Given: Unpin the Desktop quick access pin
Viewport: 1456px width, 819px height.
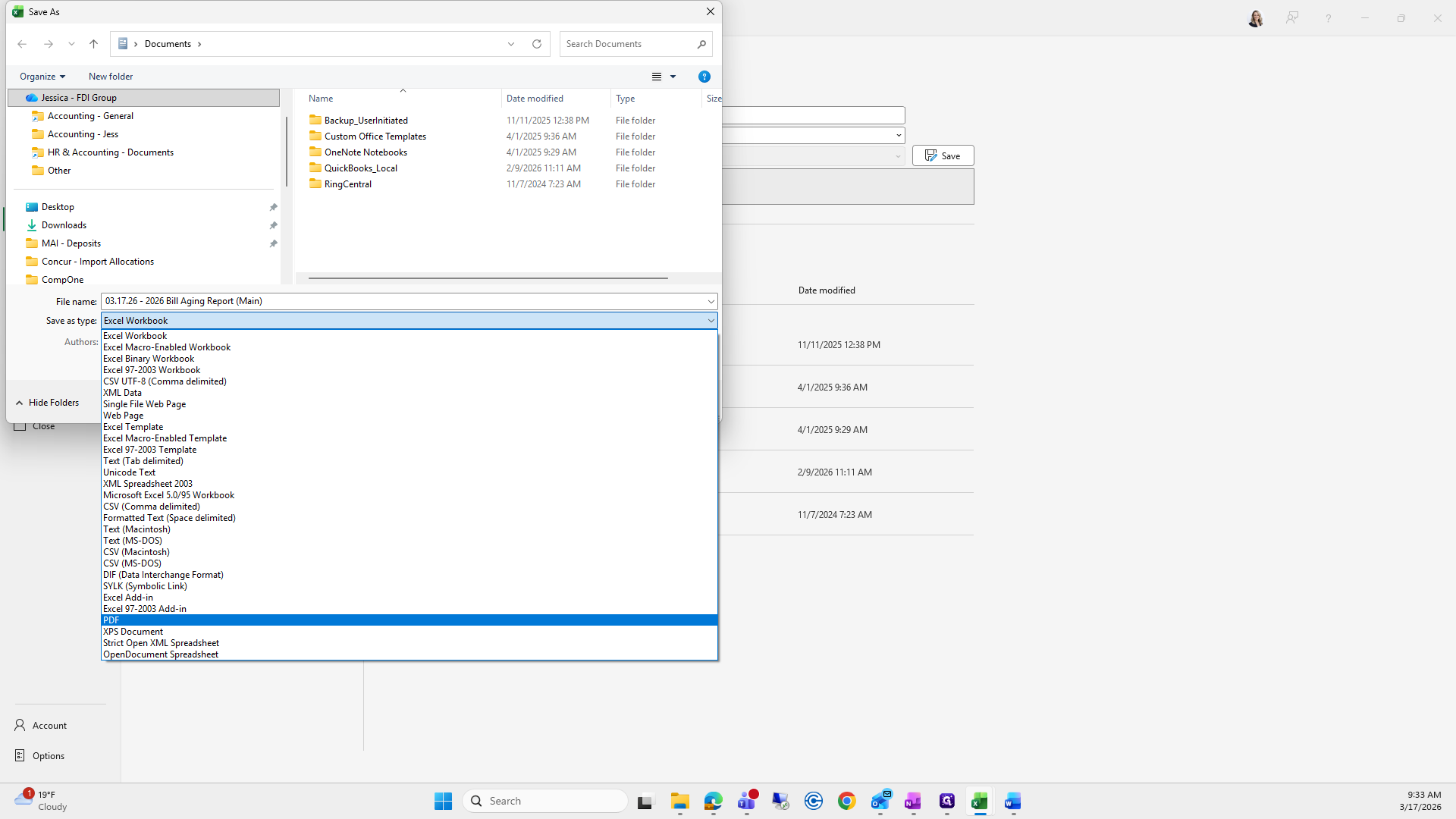Looking at the screenshot, I should point(273,207).
